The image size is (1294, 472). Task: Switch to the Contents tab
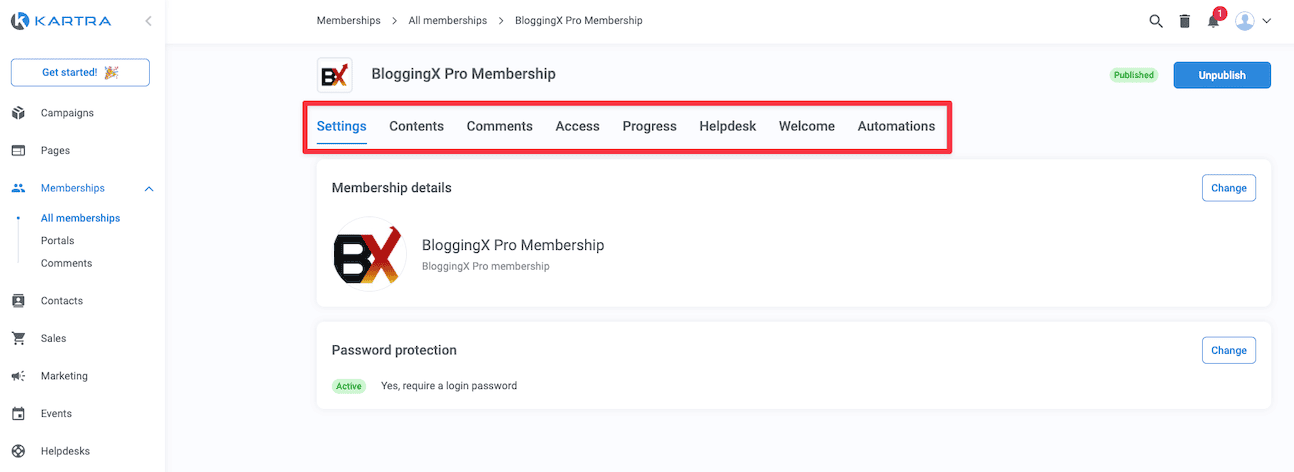(x=416, y=126)
